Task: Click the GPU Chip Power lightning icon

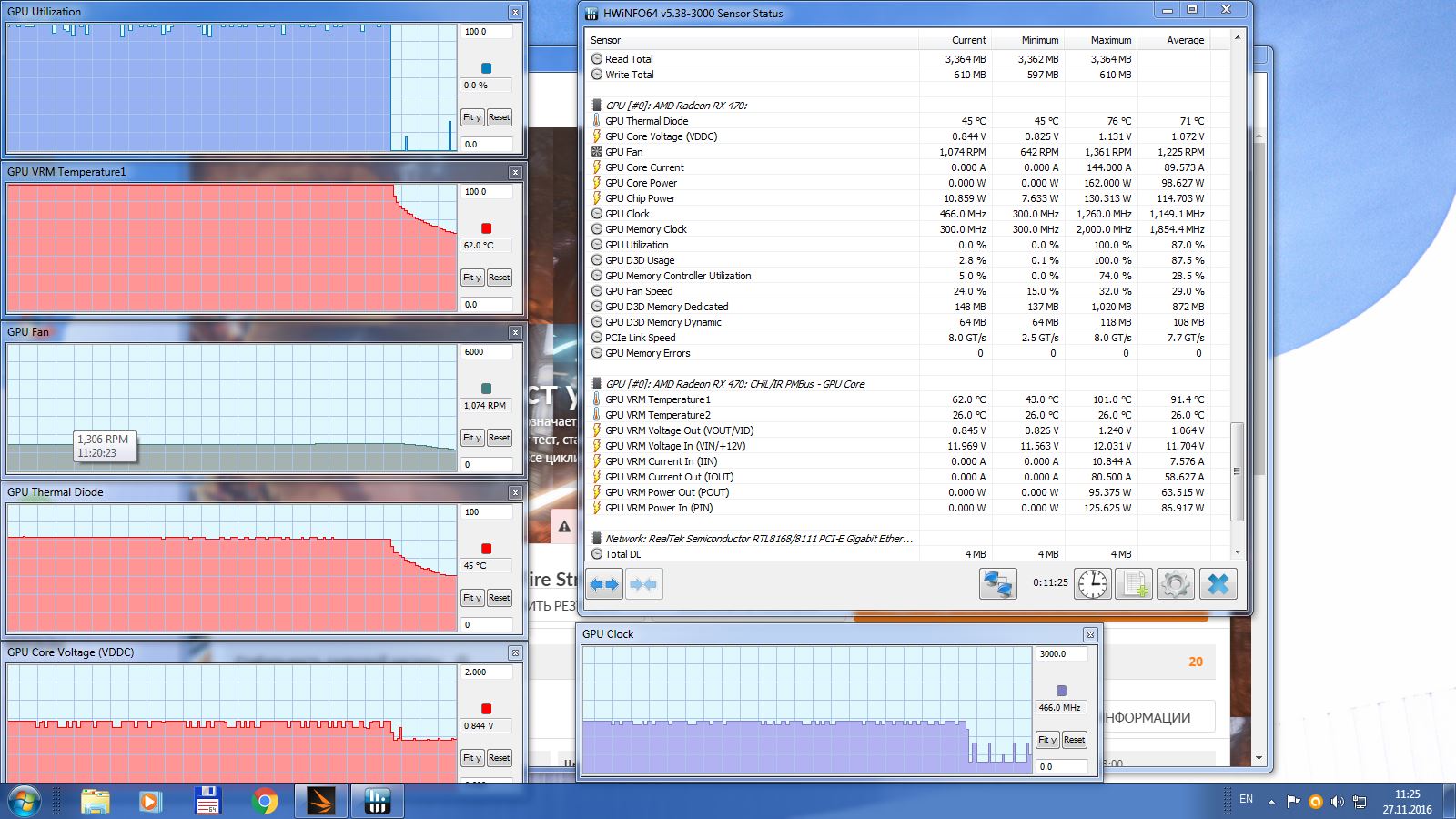Action: tap(597, 198)
